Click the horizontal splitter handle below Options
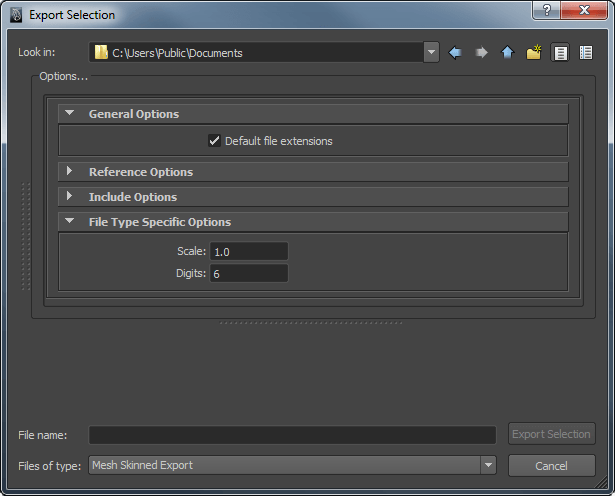Viewport: 615px width, 496px height. tap(311, 323)
